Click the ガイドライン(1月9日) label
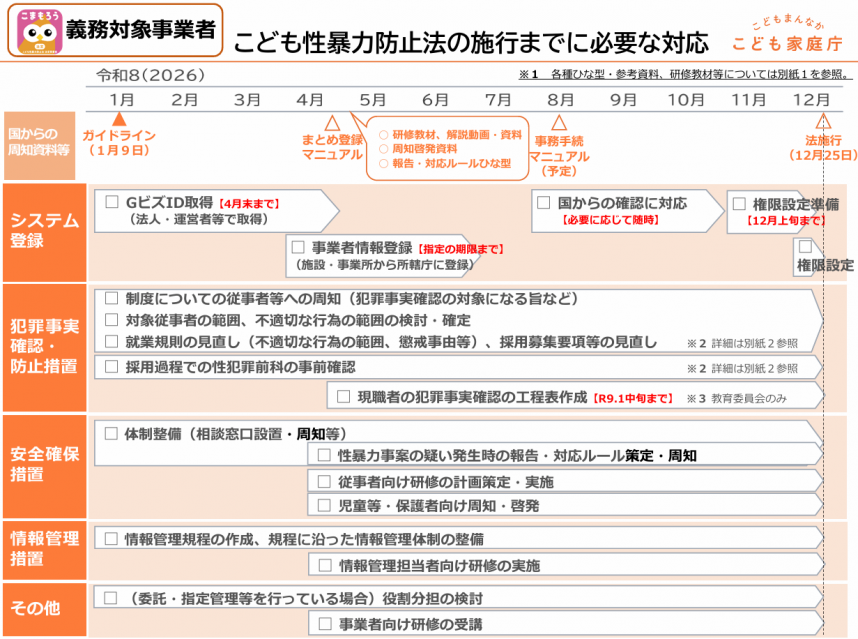The width and height of the screenshot is (858, 639). pyautogui.click(x=119, y=143)
